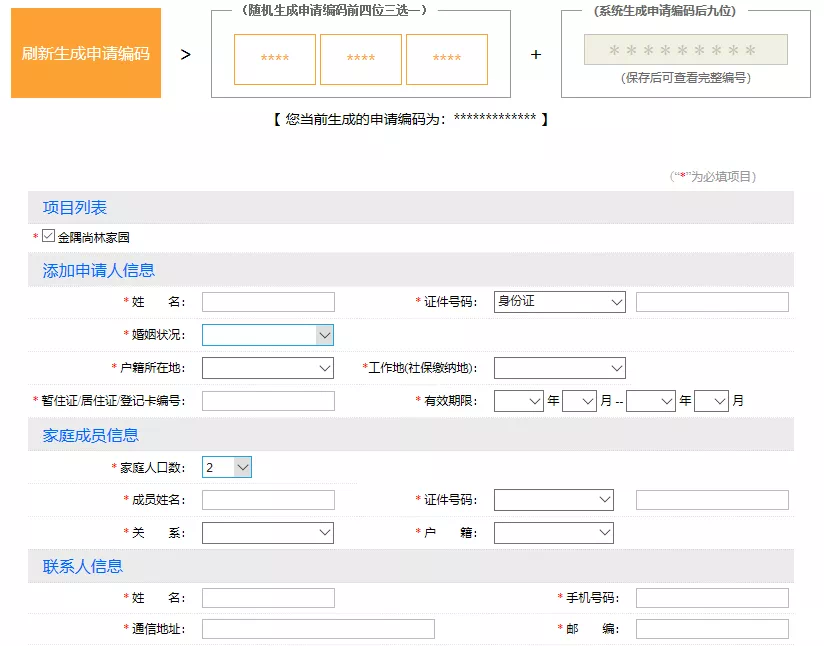The height and width of the screenshot is (646, 824).
Task: Open the 户籍所在地 dropdown
Action: (268, 368)
